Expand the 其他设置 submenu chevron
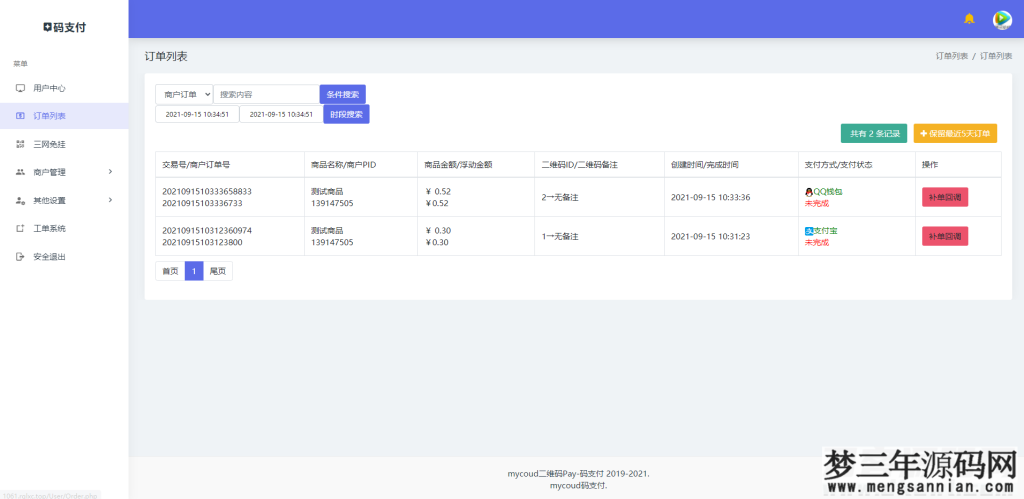Image resolution: width=1024 pixels, height=499 pixels. click(x=110, y=200)
